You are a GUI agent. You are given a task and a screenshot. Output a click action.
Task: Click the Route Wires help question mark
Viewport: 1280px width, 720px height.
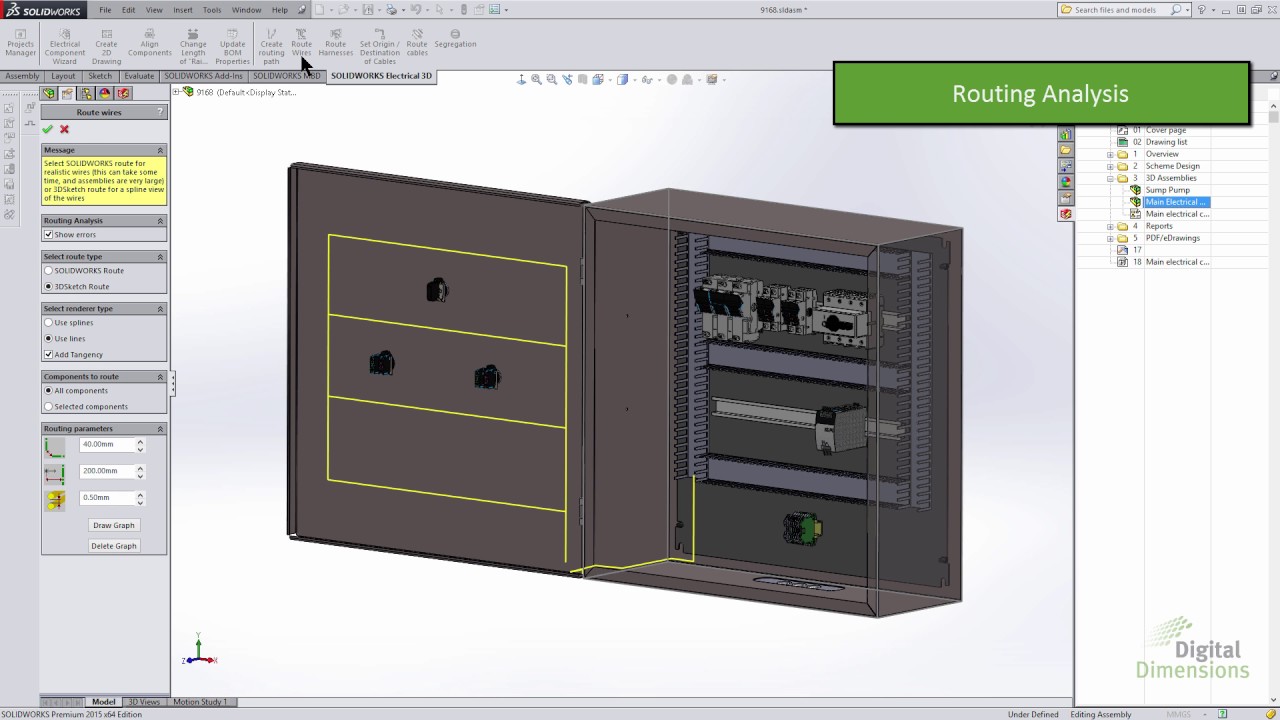[160, 112]
